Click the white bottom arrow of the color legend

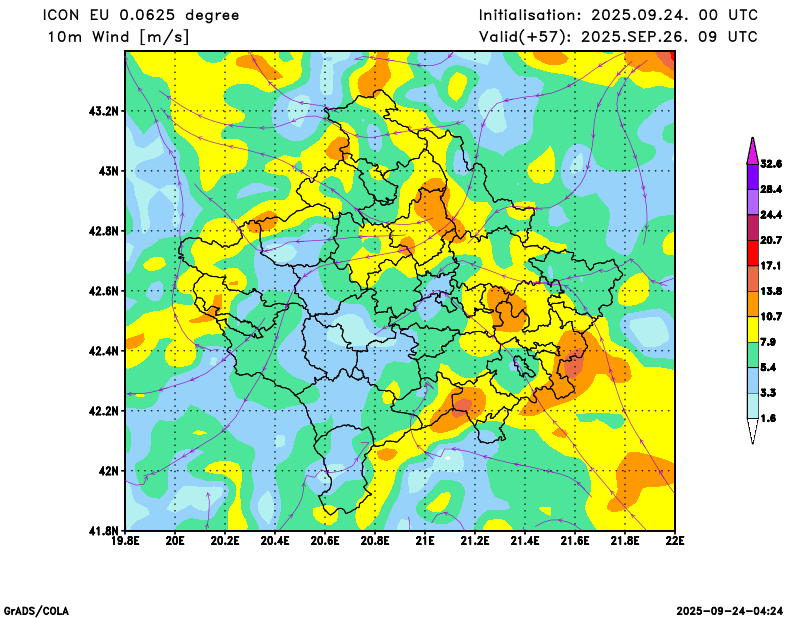[752, 431]
